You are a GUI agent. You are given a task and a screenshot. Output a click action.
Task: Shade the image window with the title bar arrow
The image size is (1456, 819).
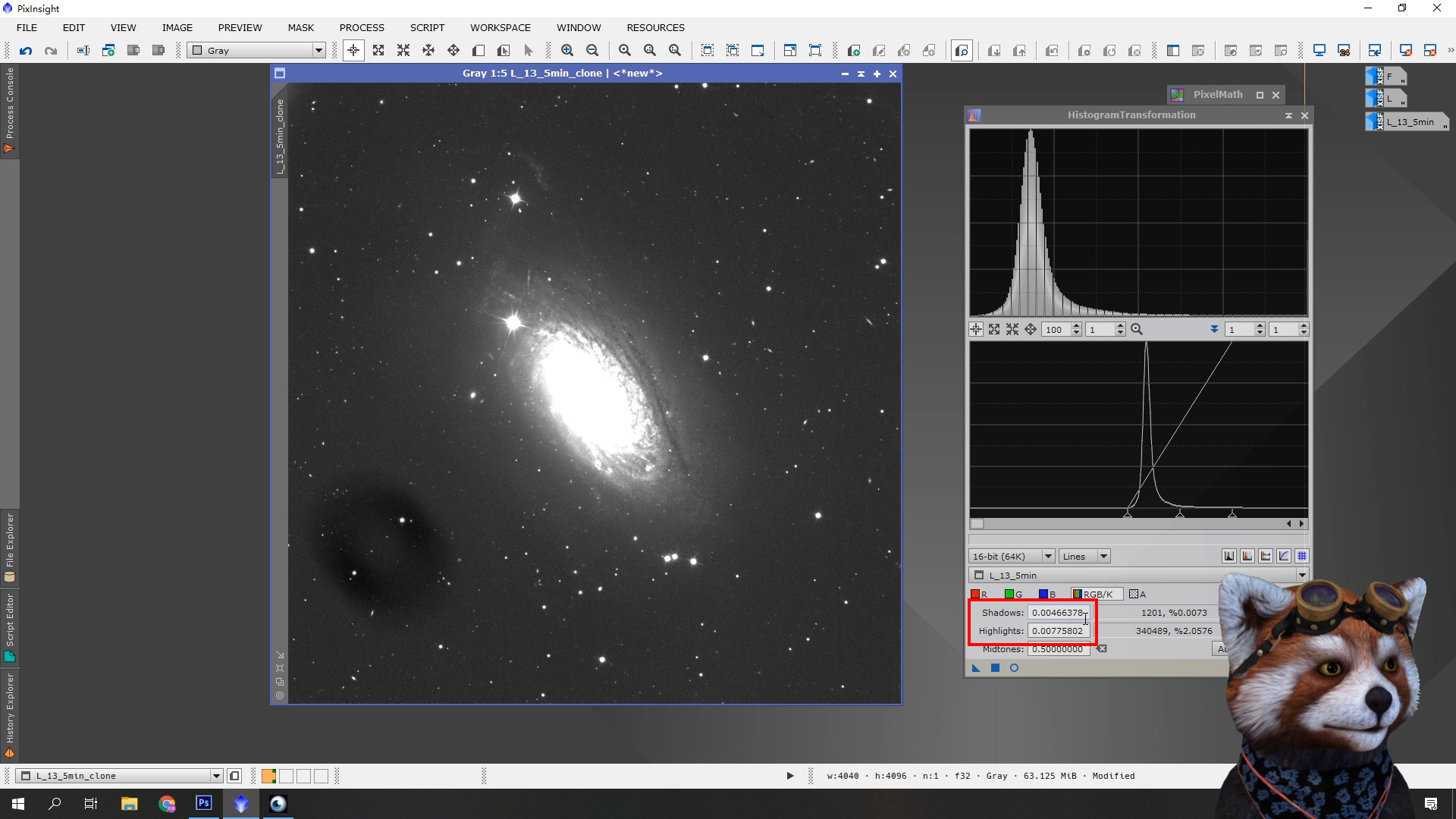[861, 74]
